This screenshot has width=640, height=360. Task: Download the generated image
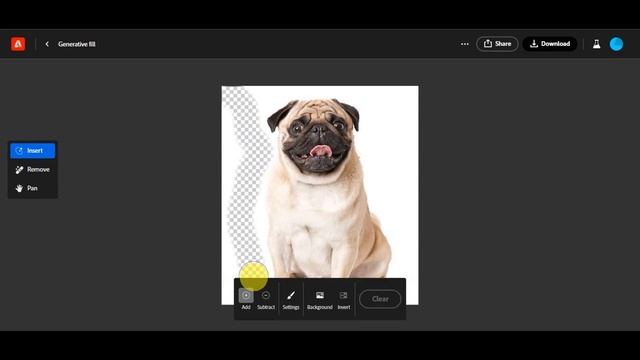550,44
